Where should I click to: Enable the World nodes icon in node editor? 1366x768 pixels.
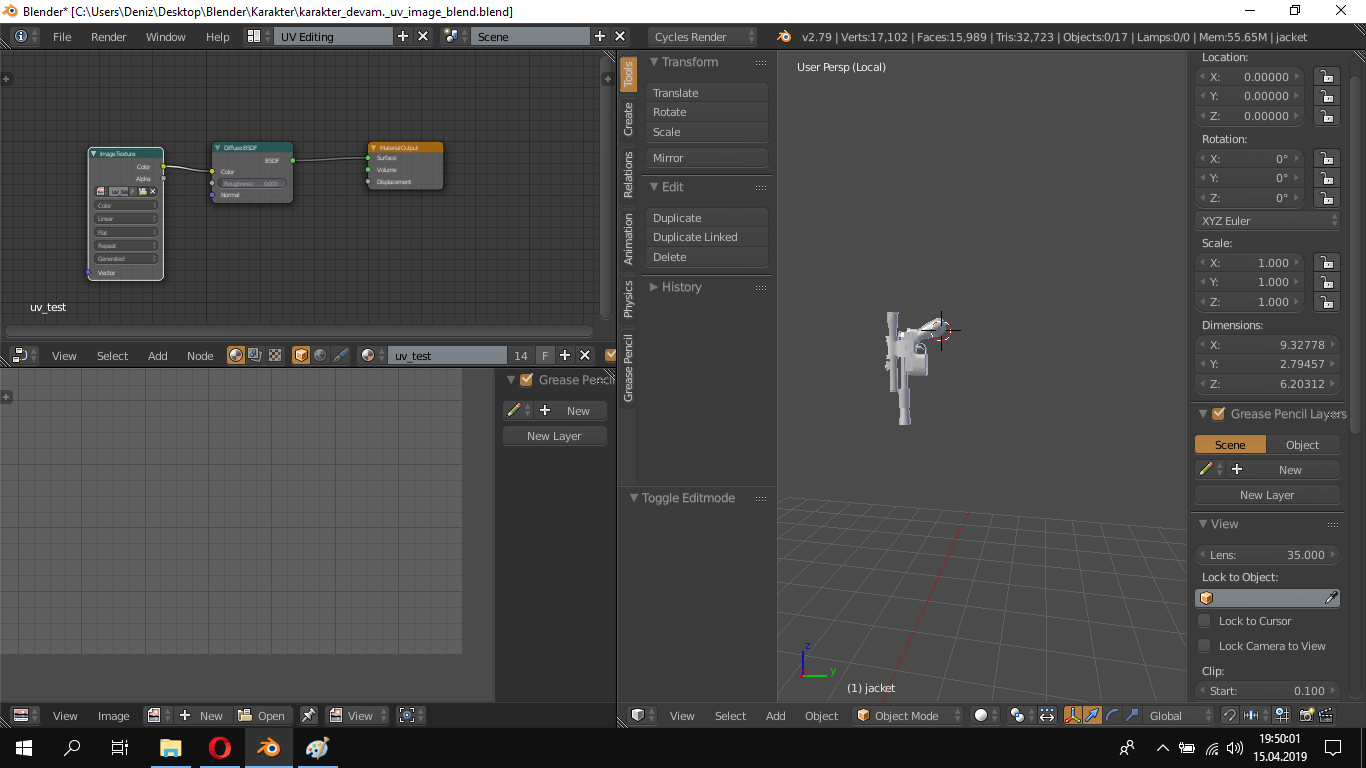pos(320,355)
